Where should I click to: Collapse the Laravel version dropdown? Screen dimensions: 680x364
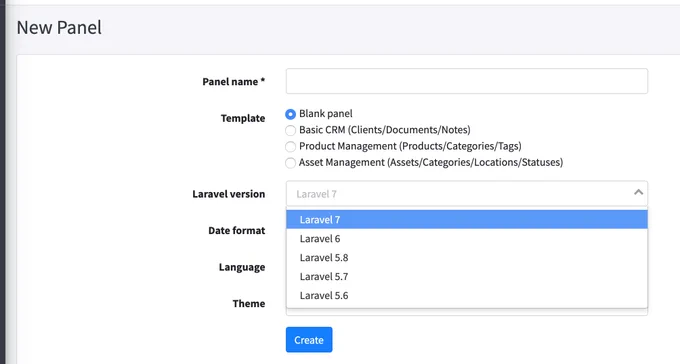tap(467, 193)
